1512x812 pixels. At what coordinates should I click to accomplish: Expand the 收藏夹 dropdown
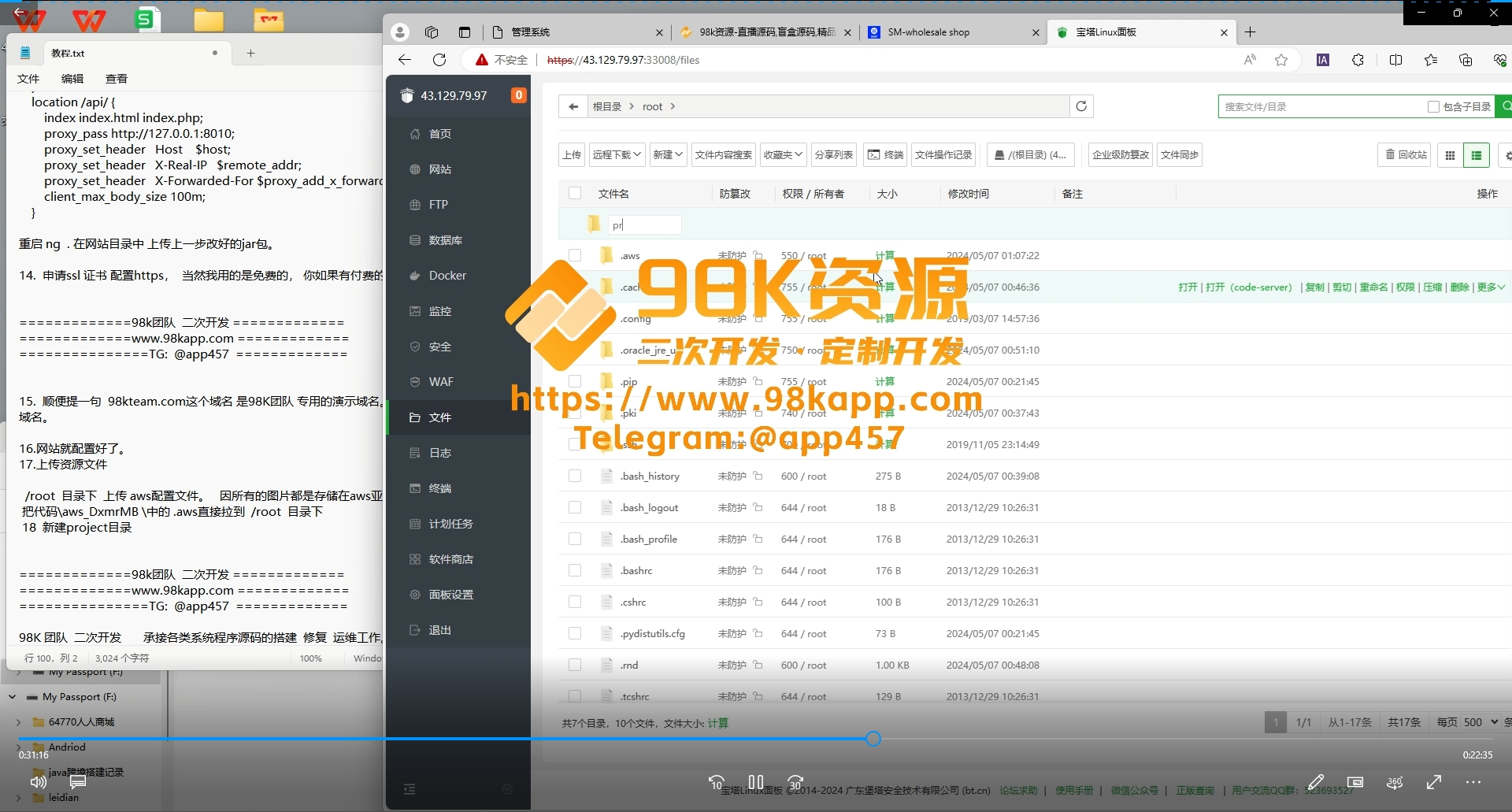(783, 155)
